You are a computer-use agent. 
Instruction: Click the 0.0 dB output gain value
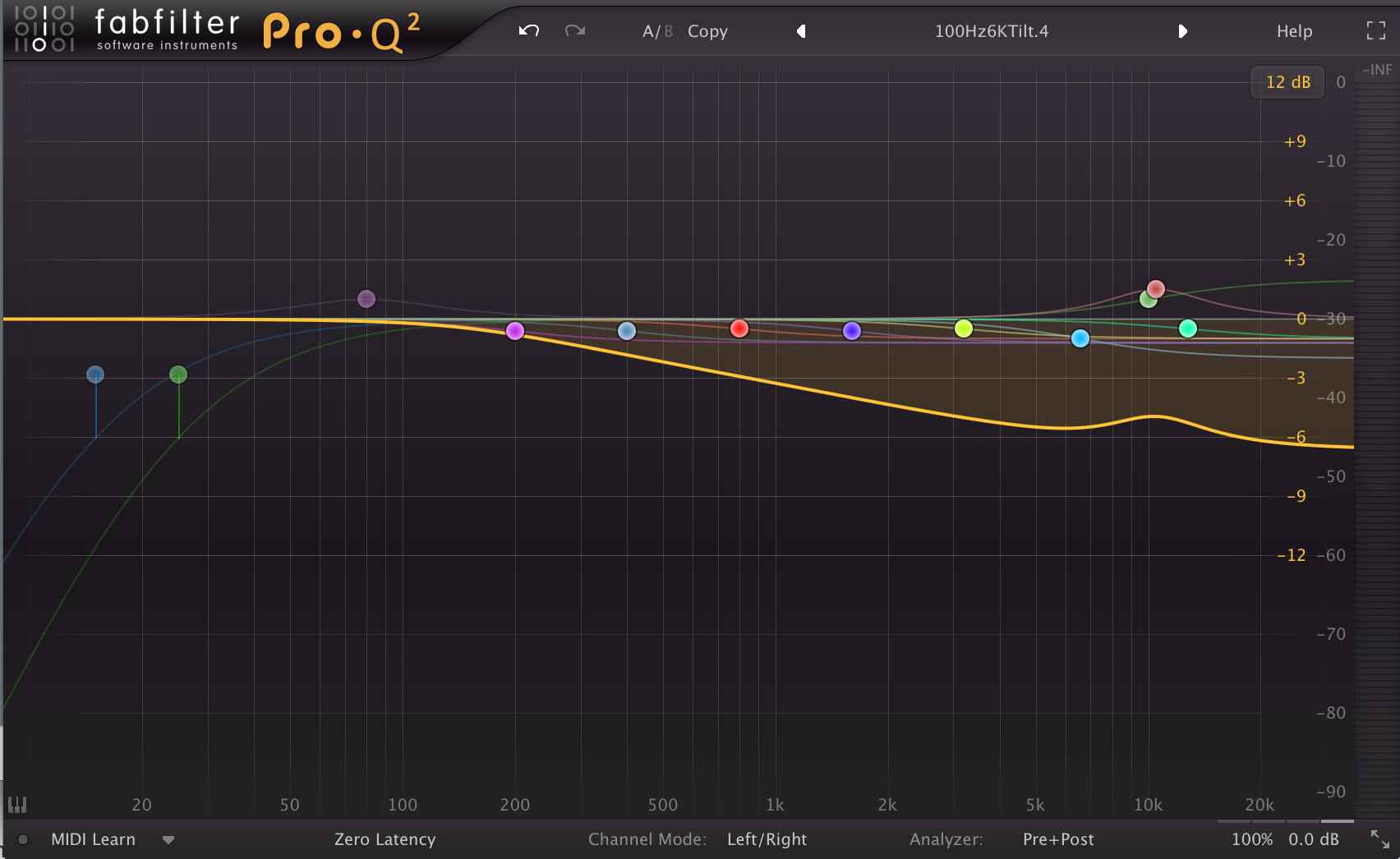pyautogui.click(x=1314, y=839)
